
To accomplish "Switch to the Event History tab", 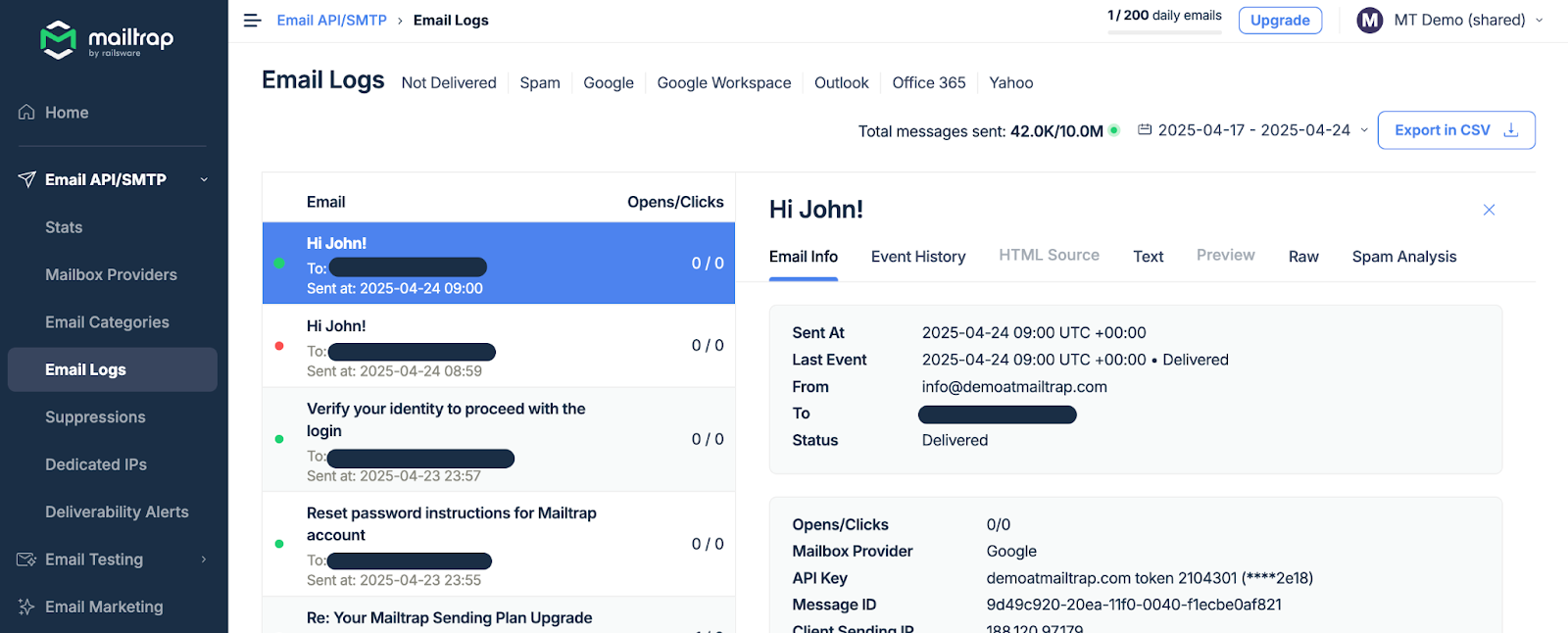I will click(918, 257).
